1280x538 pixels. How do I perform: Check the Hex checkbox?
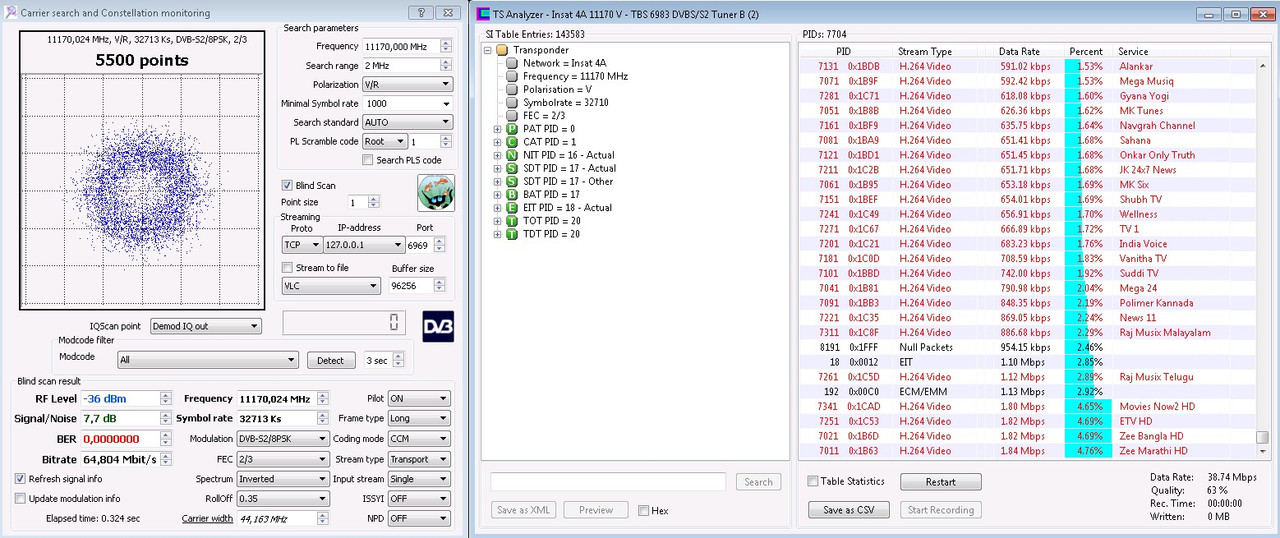pyautogui.click(x=643, y=510)
